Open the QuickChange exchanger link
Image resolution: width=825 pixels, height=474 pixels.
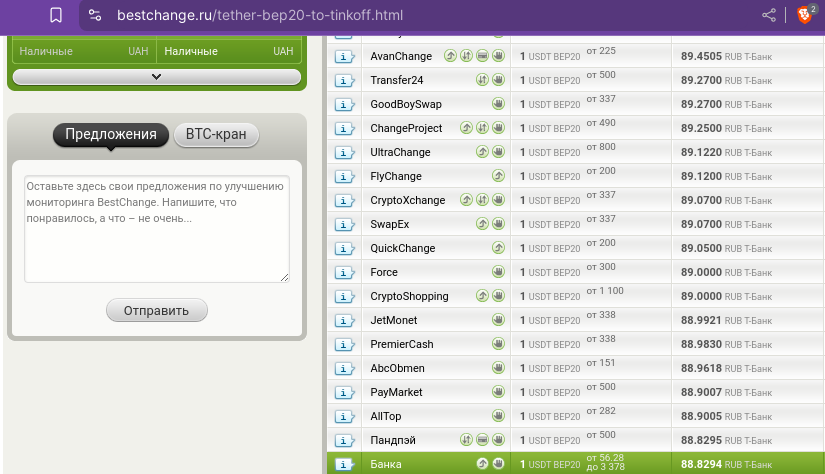pyautogui.click(x=403, y=248)
